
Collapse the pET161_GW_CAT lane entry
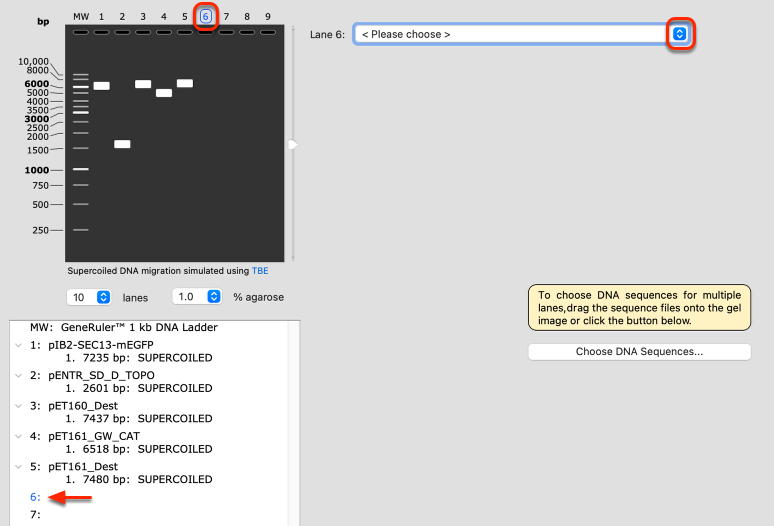18,436
